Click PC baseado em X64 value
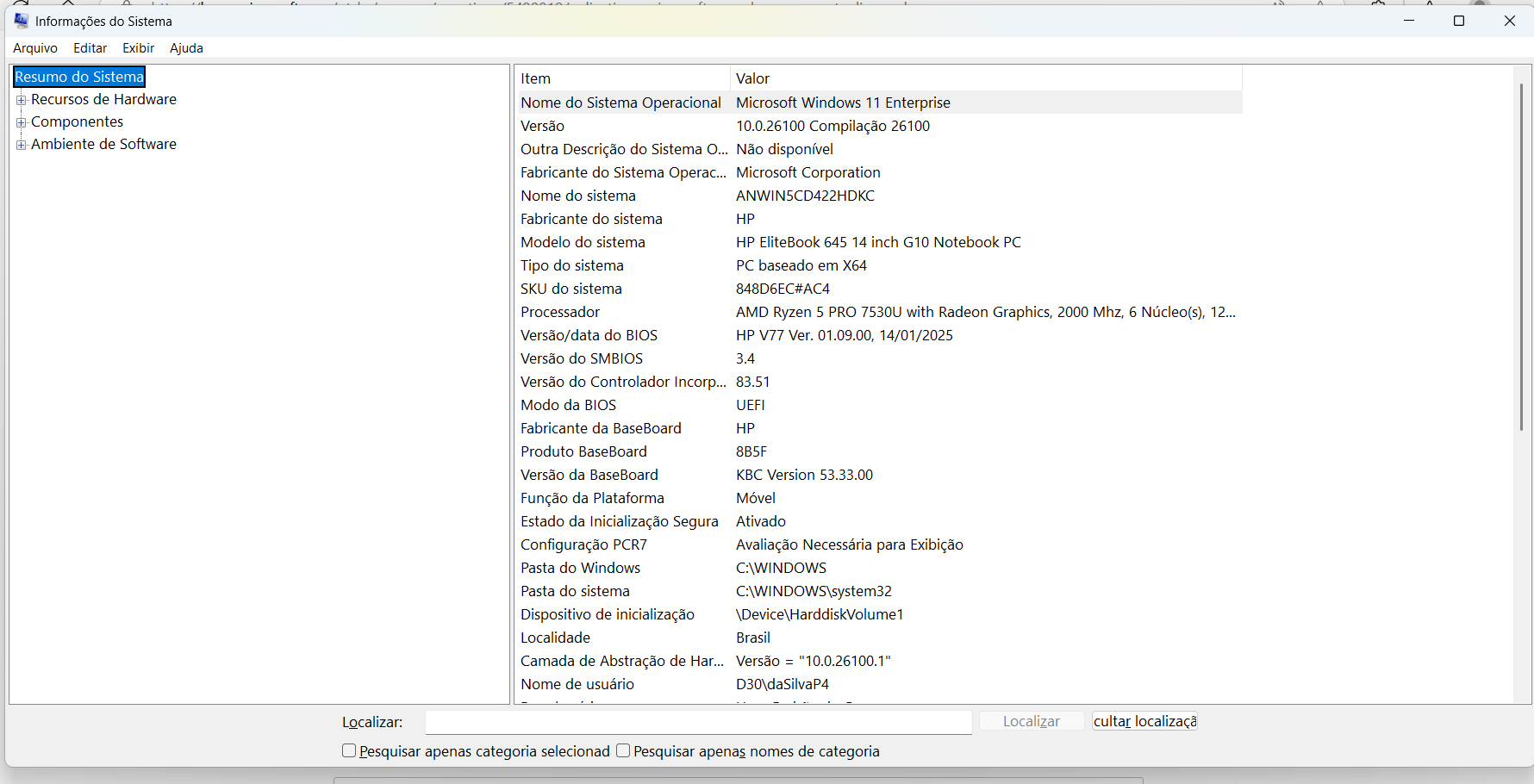The image size is (1534, 784). [x=801, y=265]
